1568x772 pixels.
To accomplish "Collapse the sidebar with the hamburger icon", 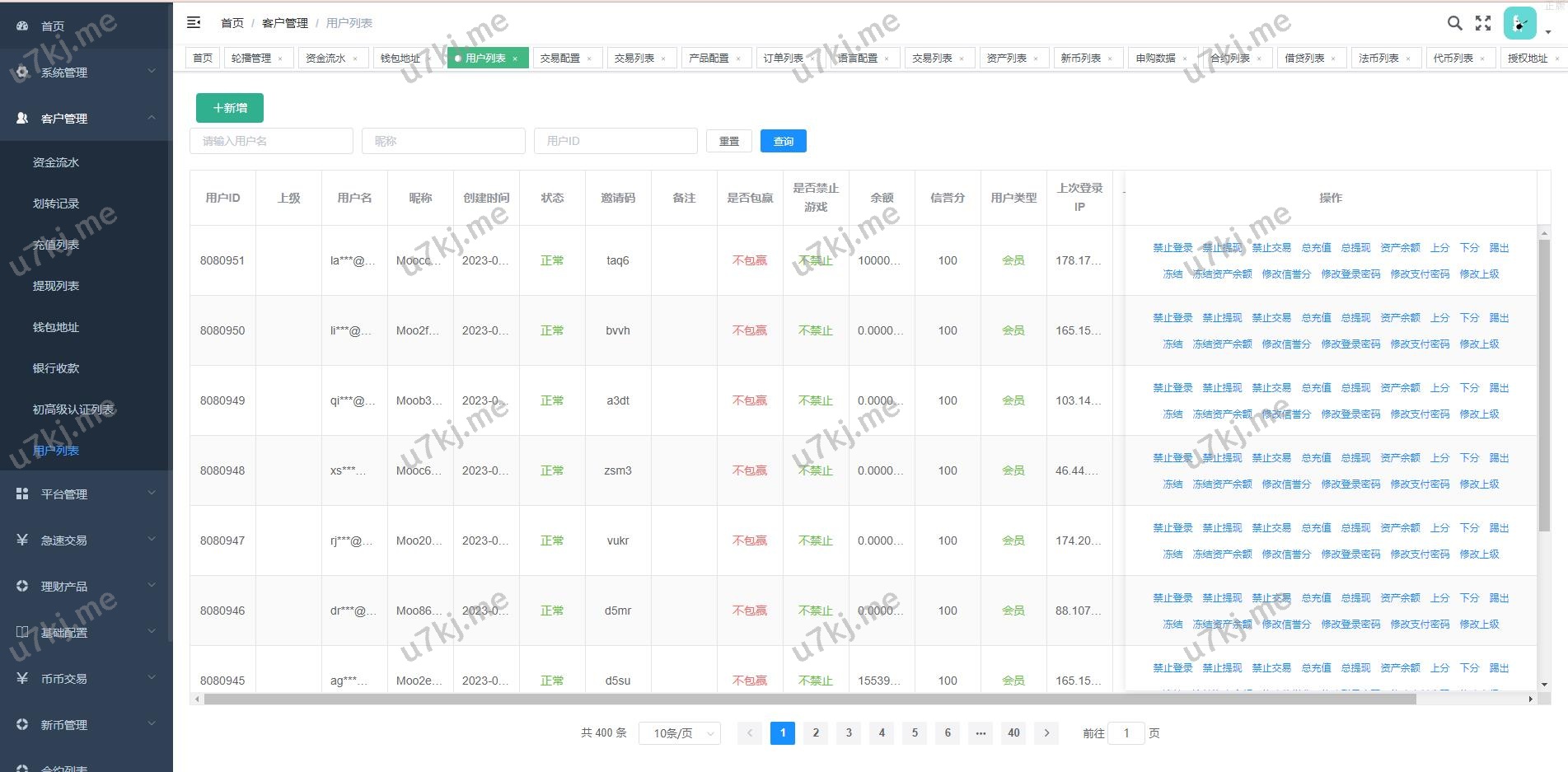I will [194, 23].
